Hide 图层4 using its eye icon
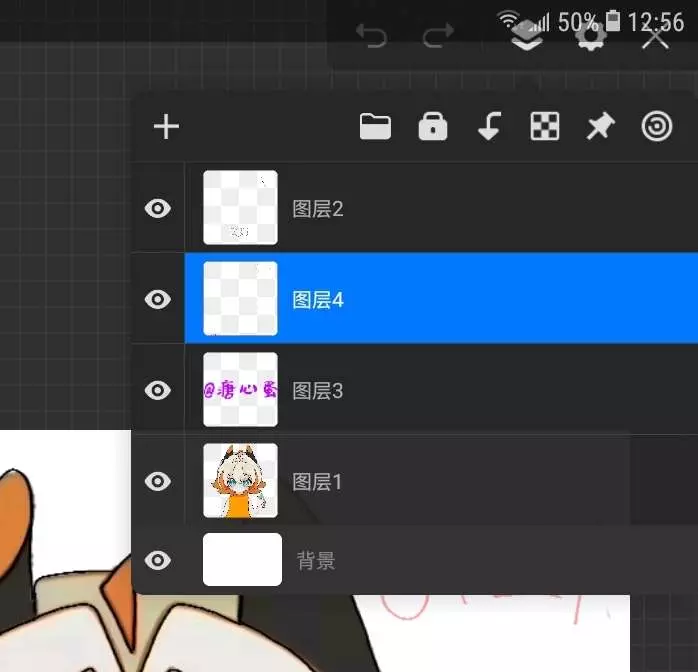The image size is (698, 672). click(x=158, y=299)
